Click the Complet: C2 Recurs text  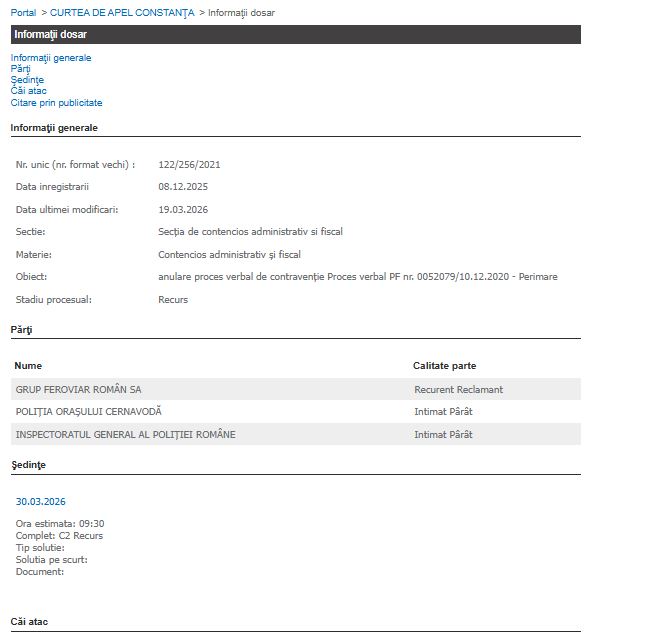pyautogui.click(x=59, y=536)
